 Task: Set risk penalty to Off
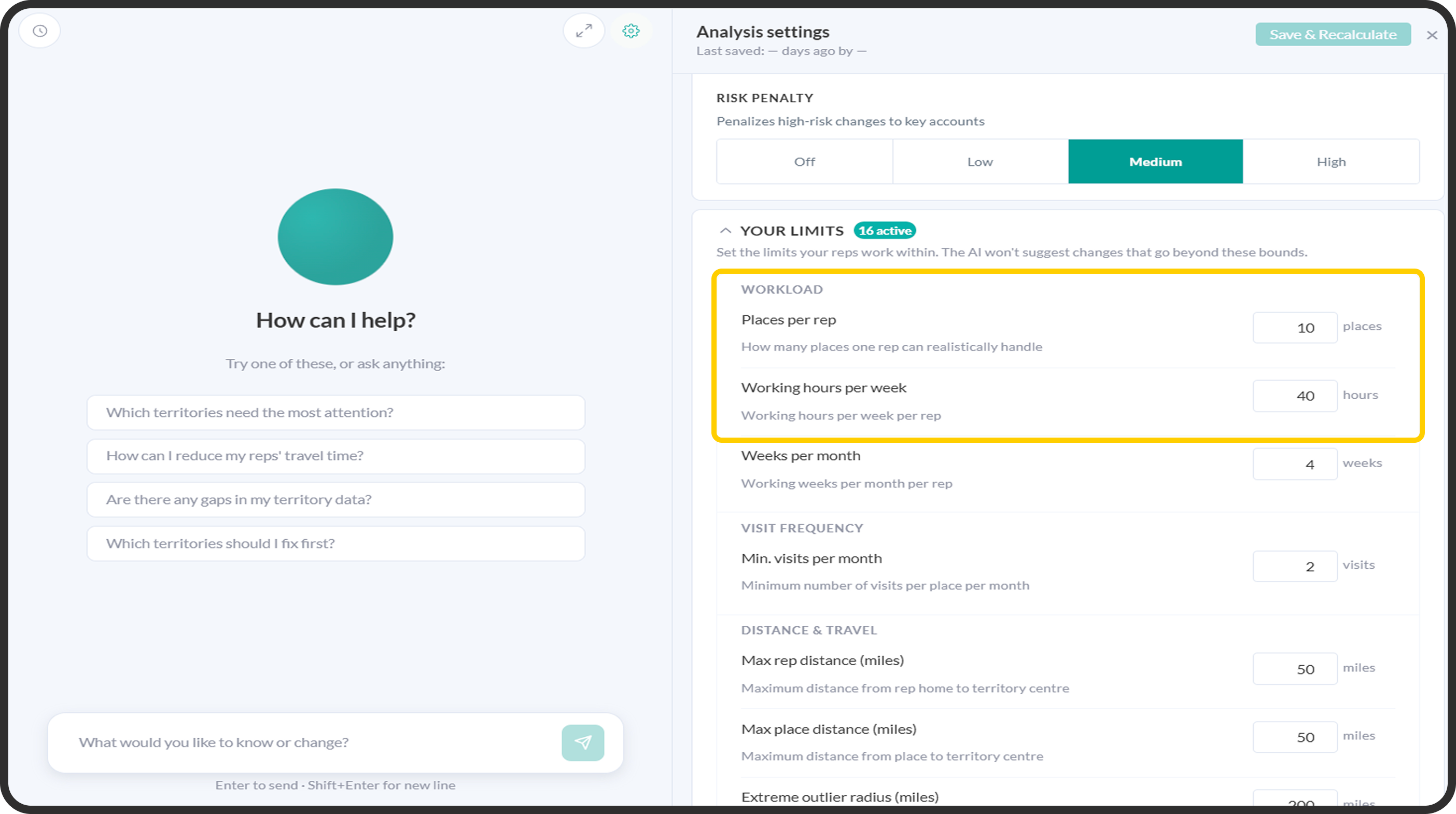click(x=804, y=162)
